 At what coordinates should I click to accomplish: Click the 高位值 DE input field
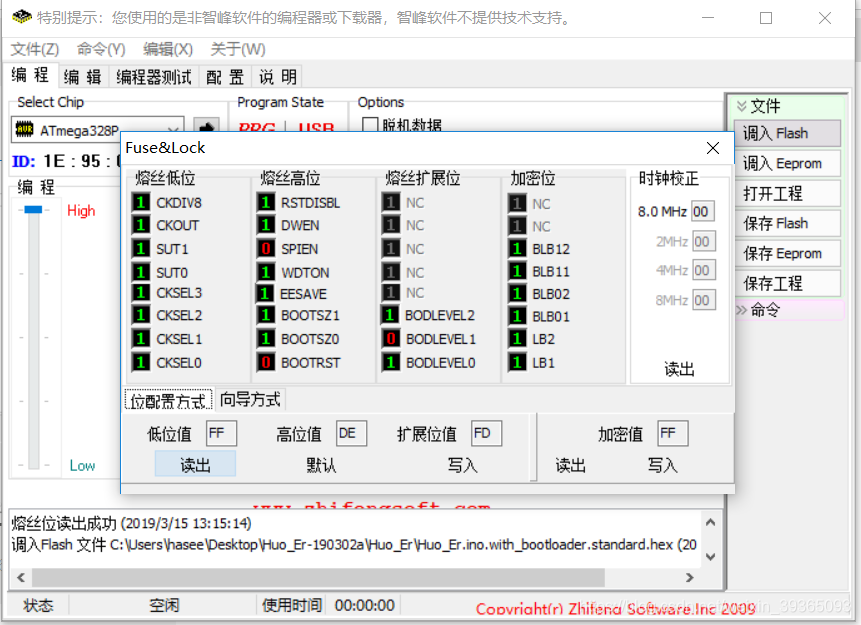coord(350,433)
